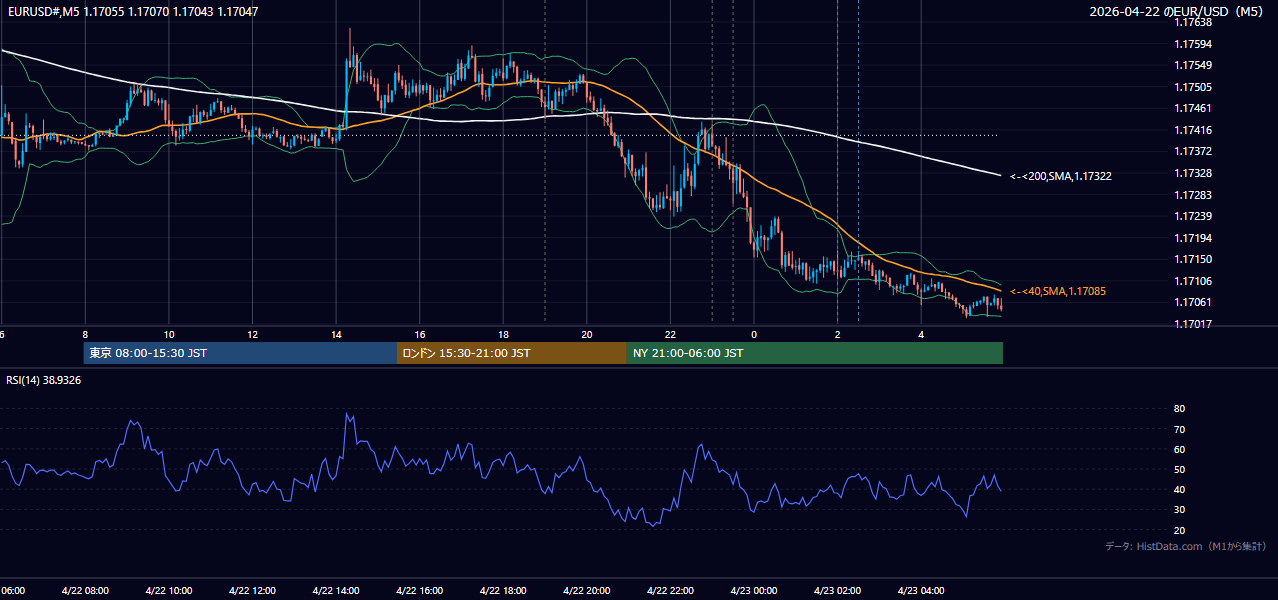
Task: Click price axis label 1.17017
Action: tap(1194, 324)
